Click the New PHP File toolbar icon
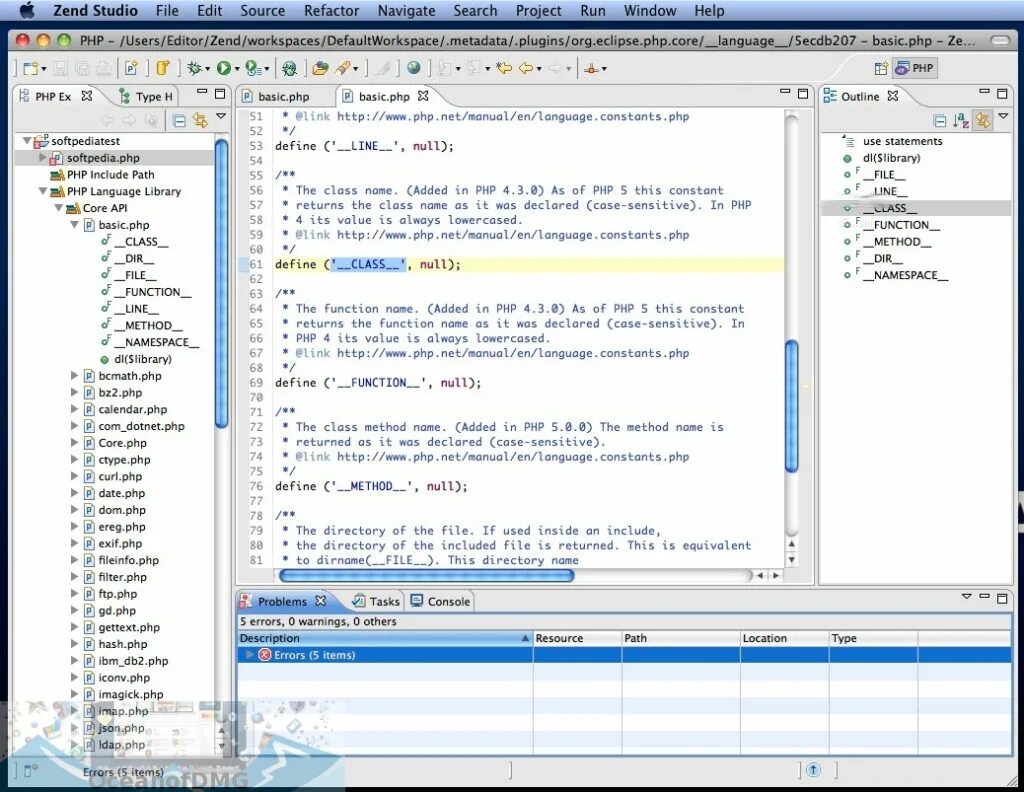Screen dimensions: 1024x792 pos(131,68)
